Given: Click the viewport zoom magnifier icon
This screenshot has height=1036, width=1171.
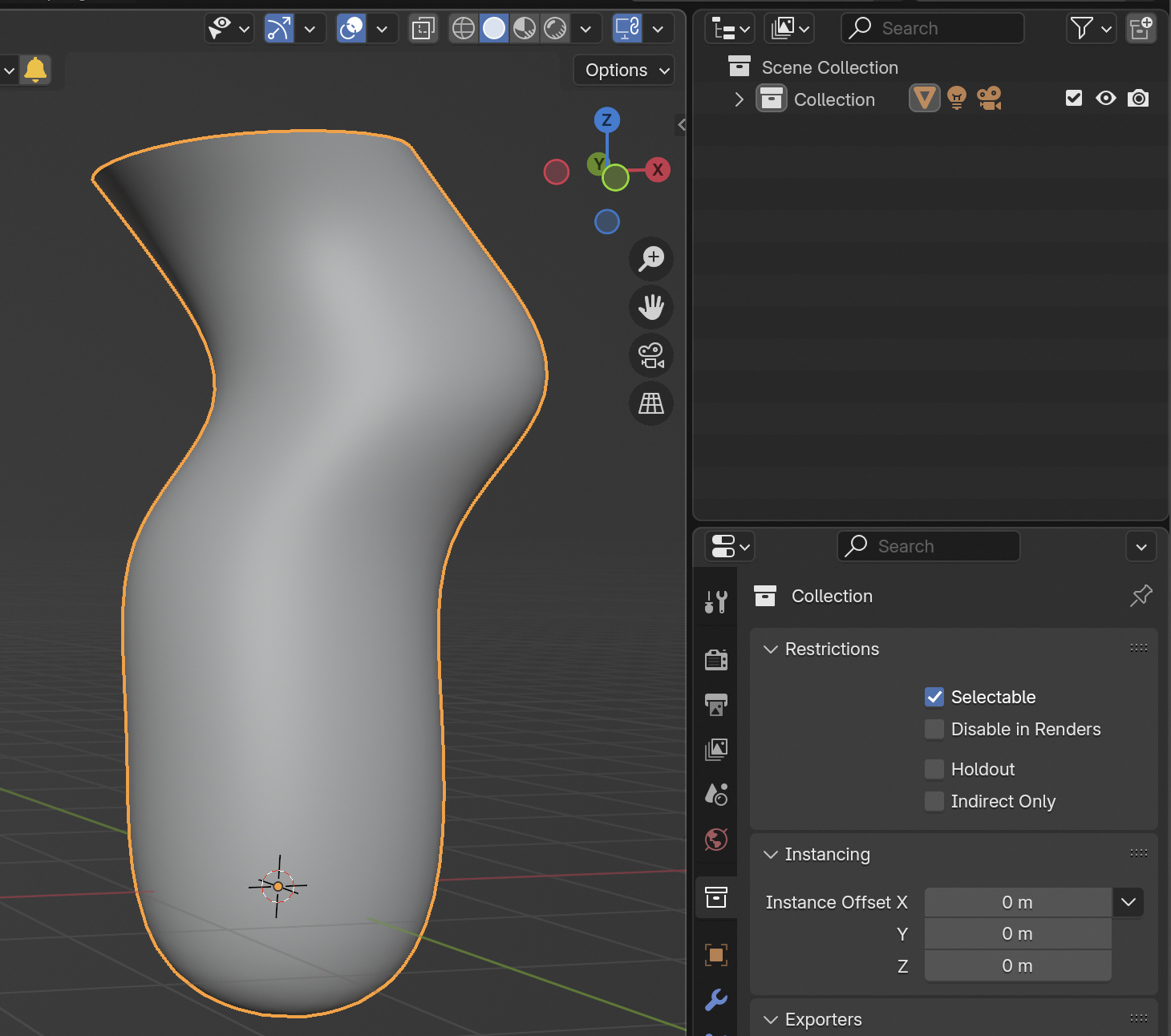Looking at the screenshot, I should pos(651,258).
